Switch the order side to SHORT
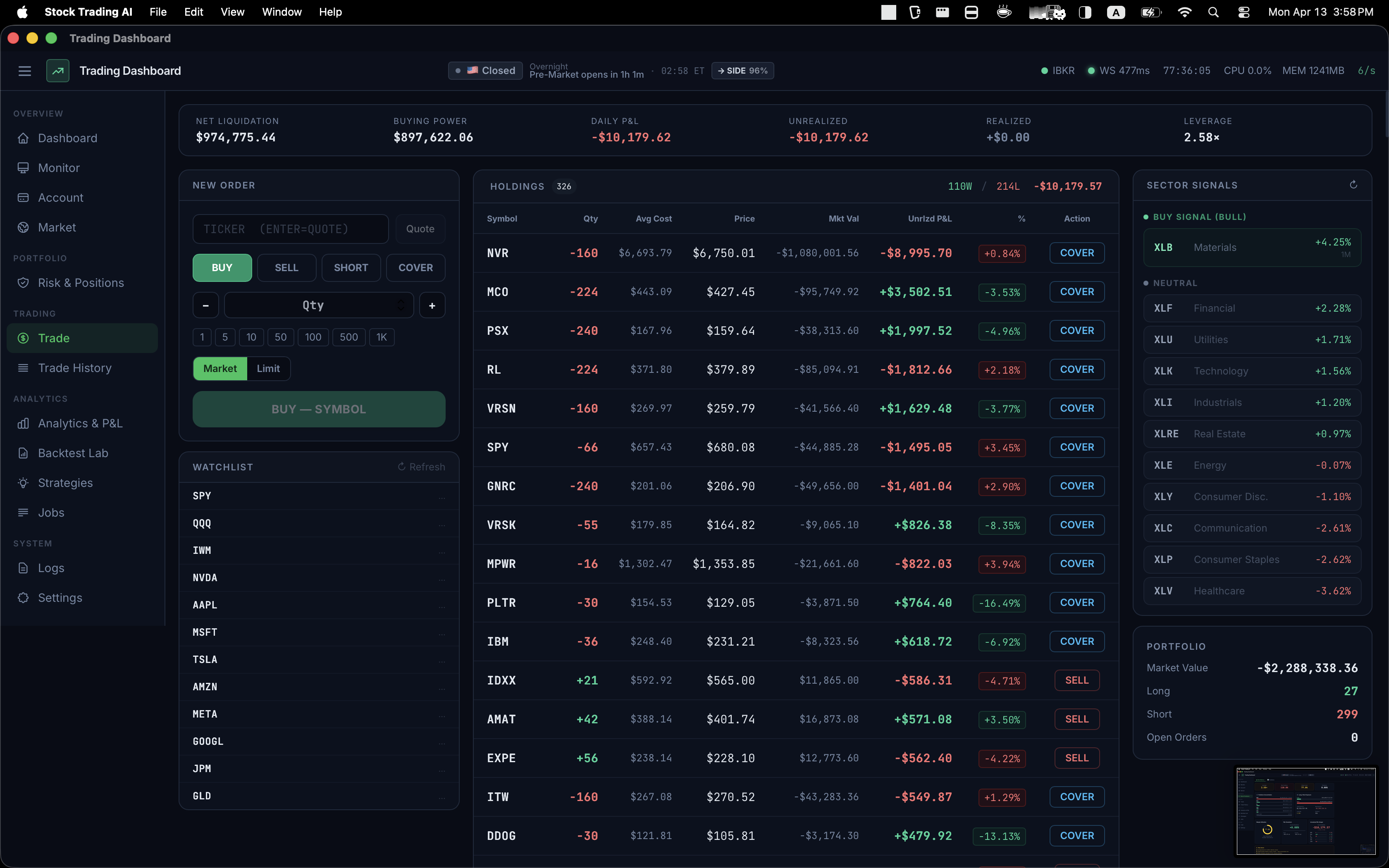 coord(351,267)
